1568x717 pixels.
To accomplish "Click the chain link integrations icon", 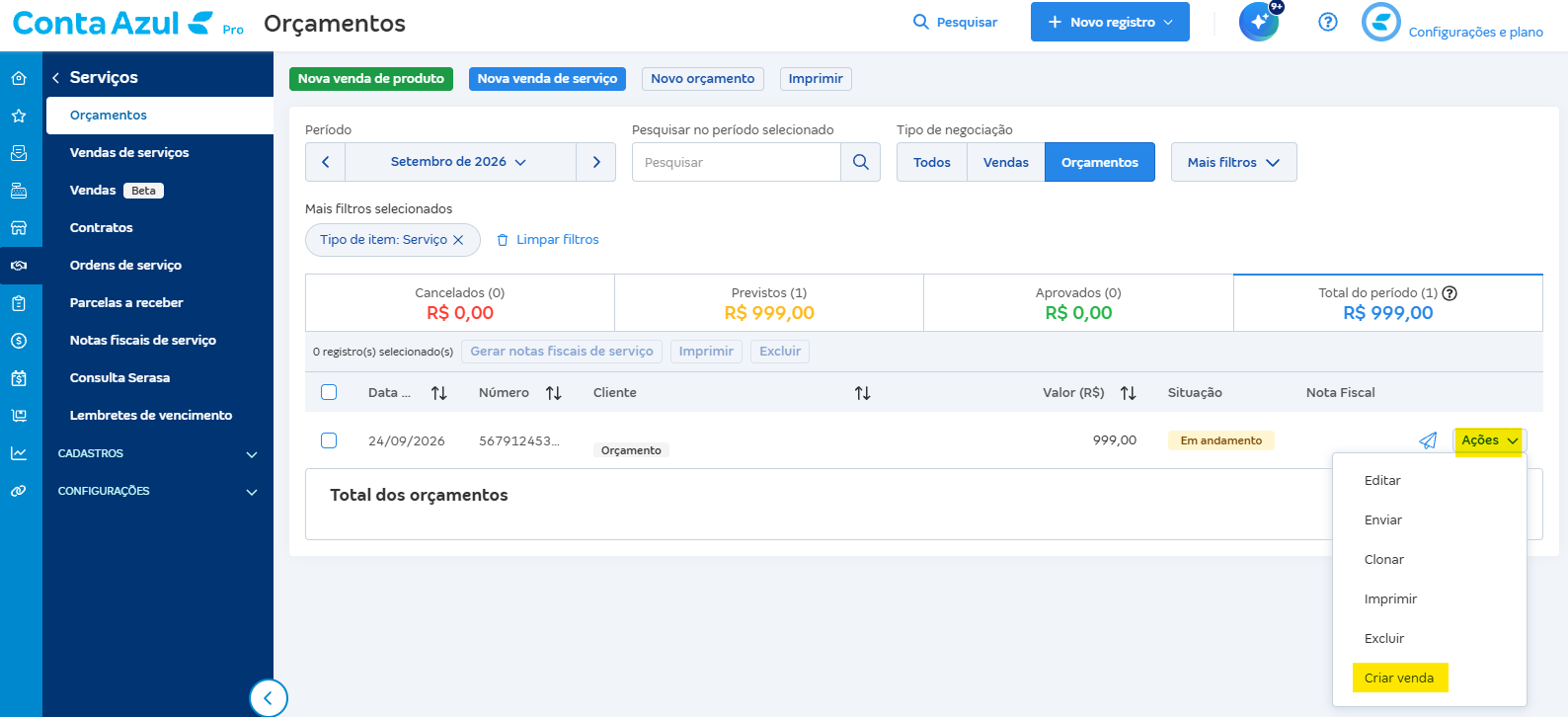I will point(19,491).
